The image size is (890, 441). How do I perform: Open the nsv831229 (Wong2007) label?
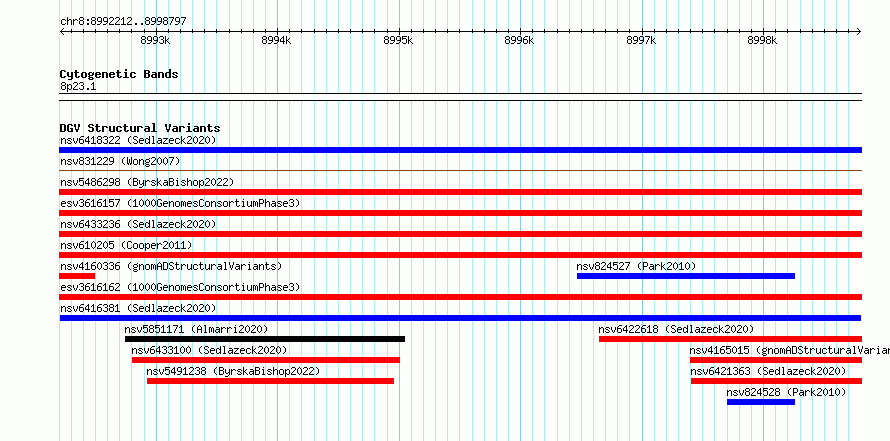point(120,161)
